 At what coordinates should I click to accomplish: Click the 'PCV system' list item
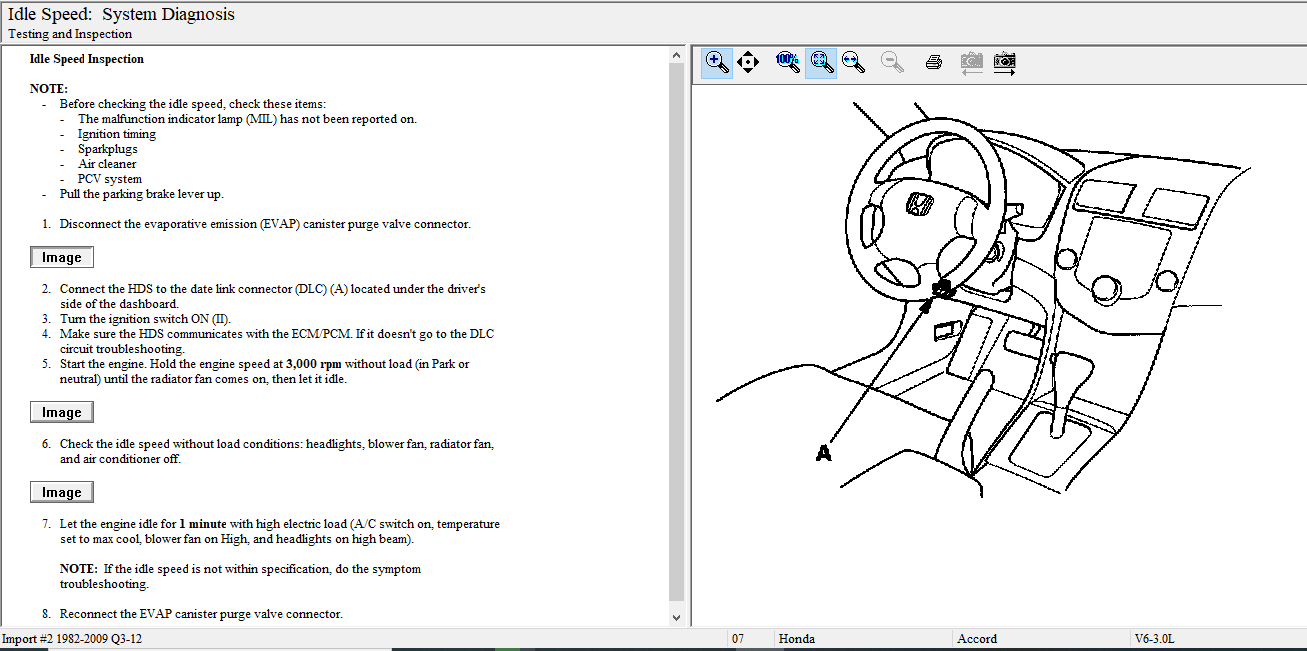[x=110, y=179]
